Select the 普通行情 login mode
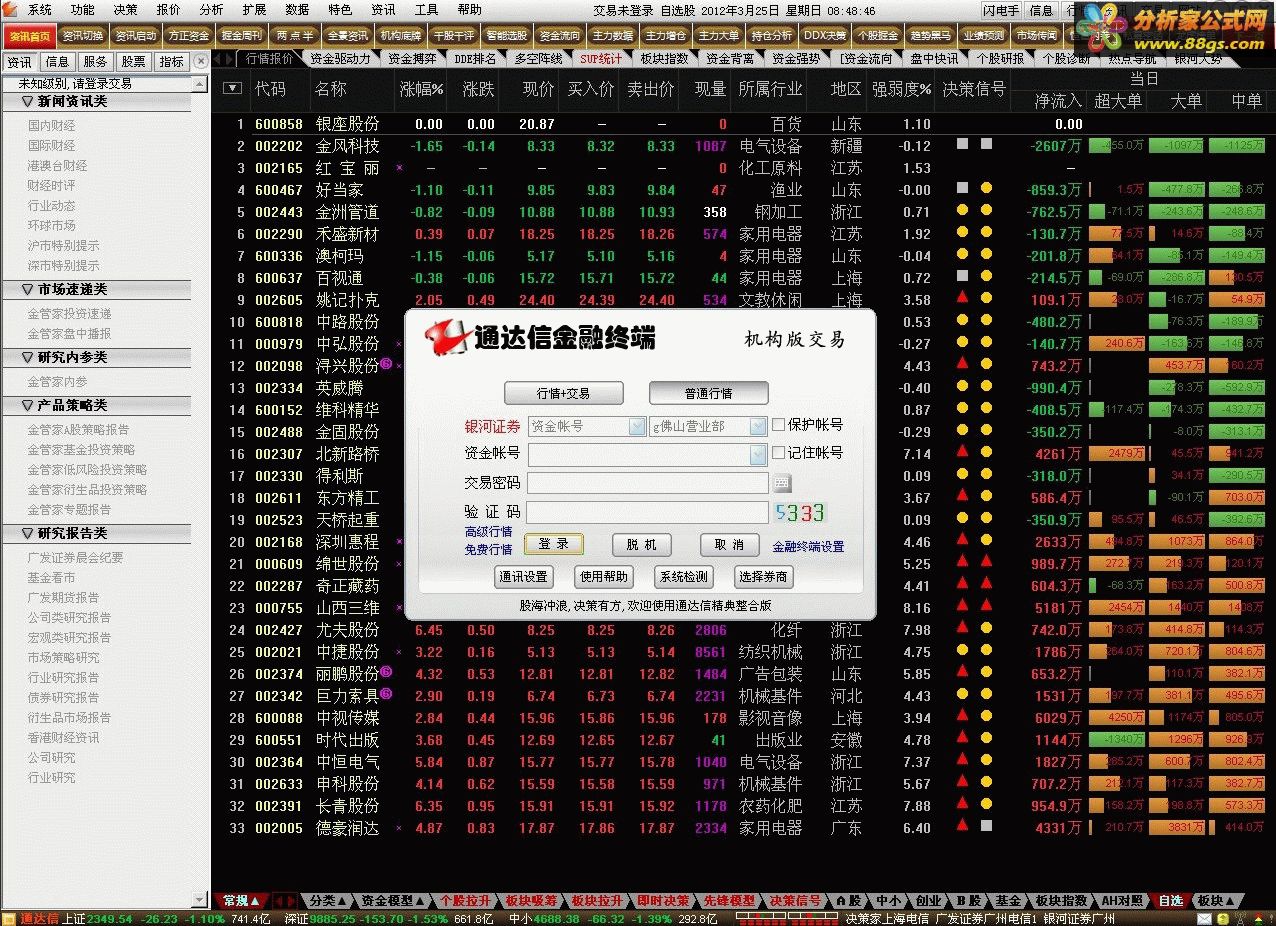Image resolution: width=1276 pixels, height=926 pixels. (x=709, y=393)
